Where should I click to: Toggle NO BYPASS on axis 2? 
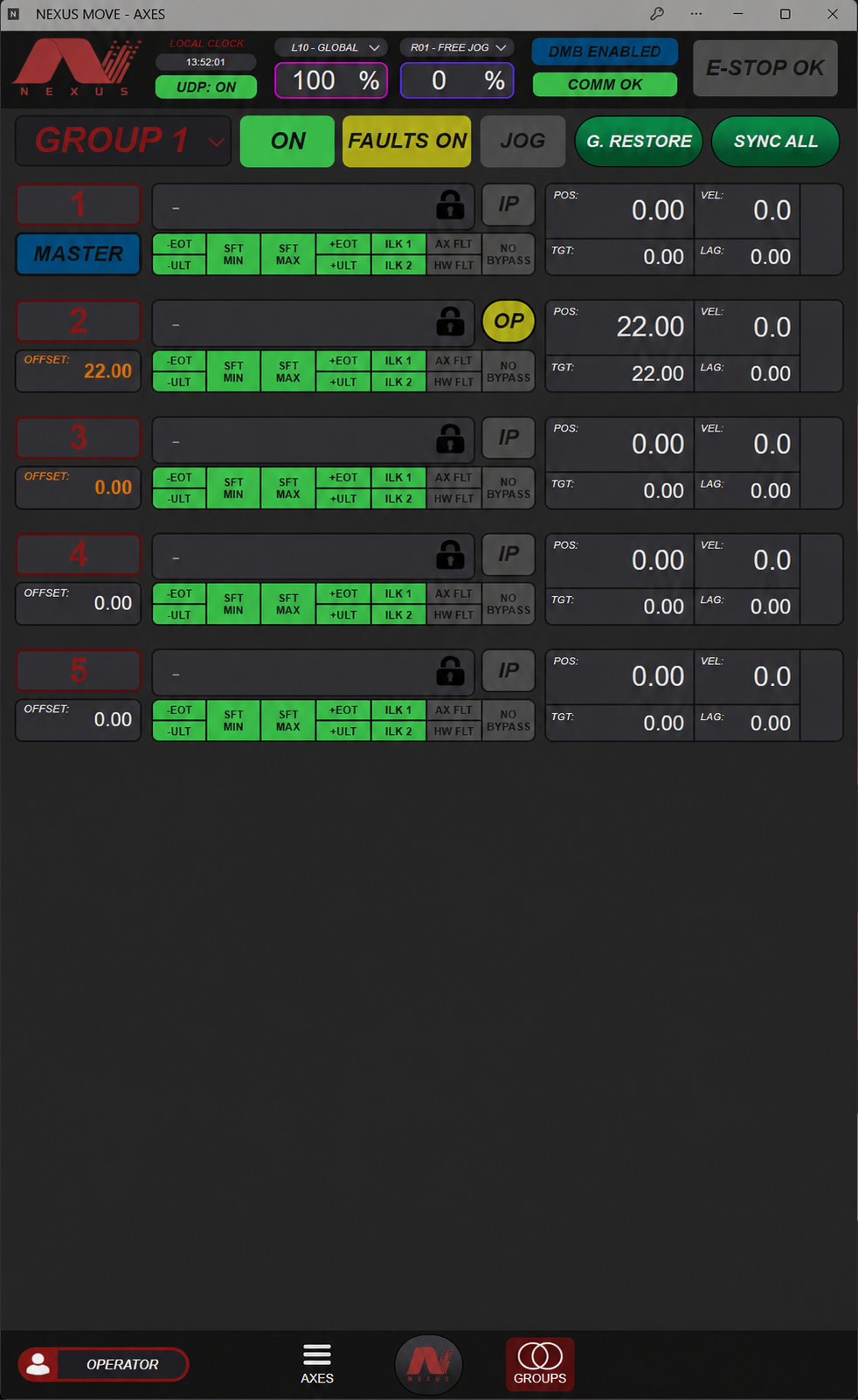point(509,371)
